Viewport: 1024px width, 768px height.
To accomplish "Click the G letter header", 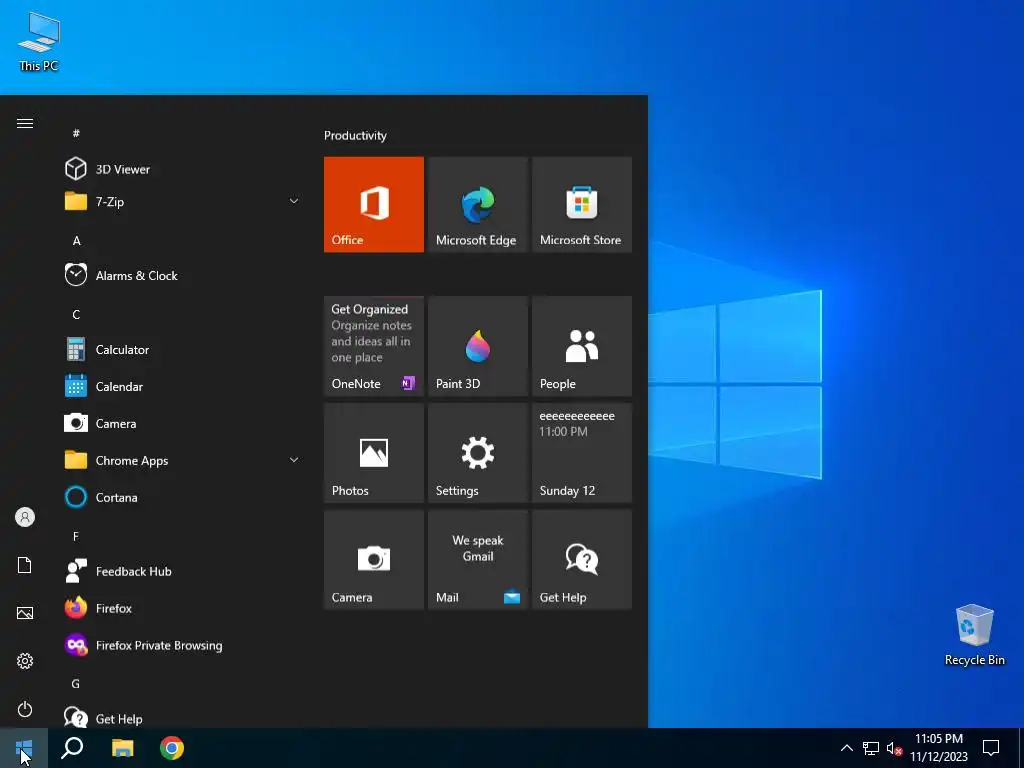I will click(76, 684).
